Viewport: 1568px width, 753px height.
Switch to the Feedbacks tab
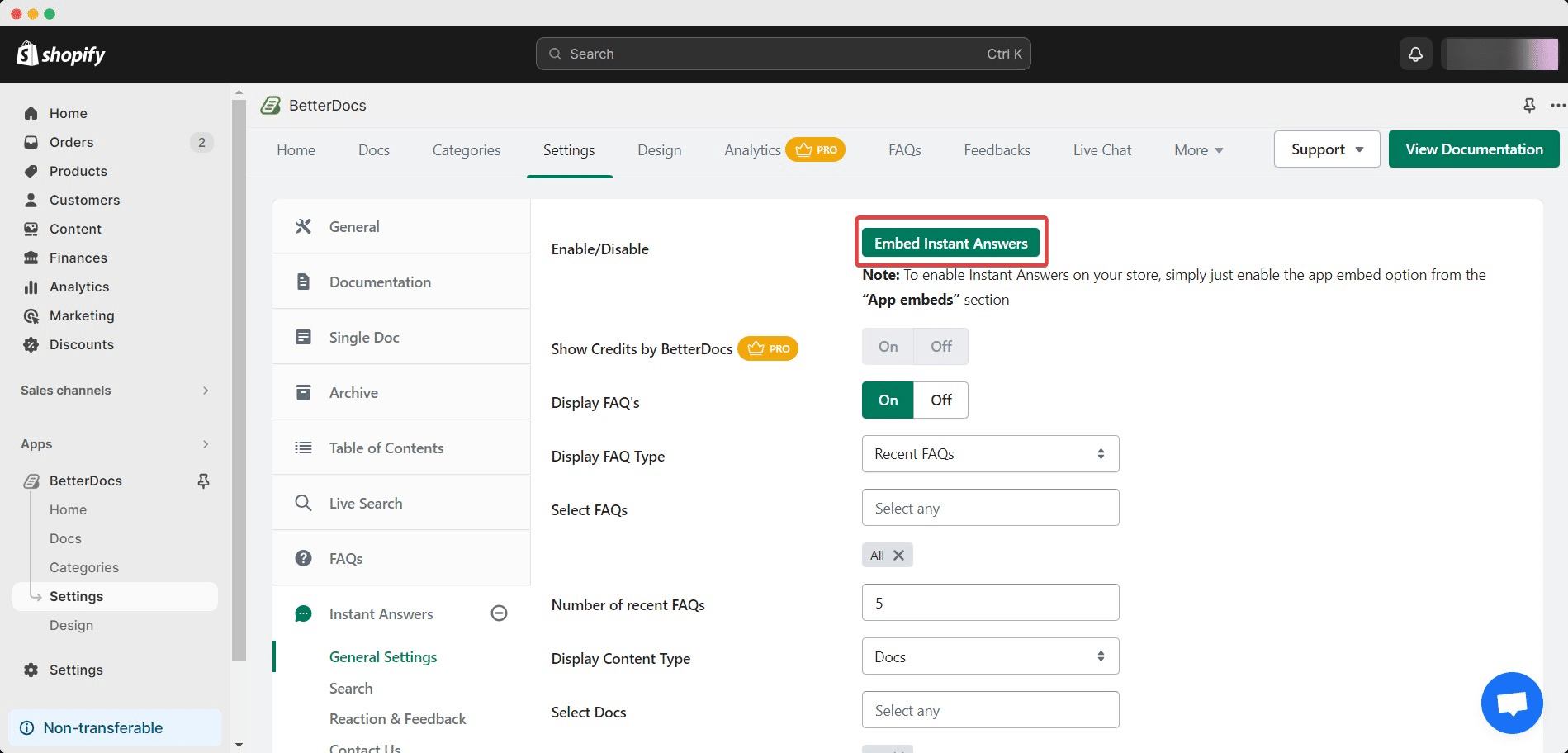pyautogui.click(x=997, y=150)
